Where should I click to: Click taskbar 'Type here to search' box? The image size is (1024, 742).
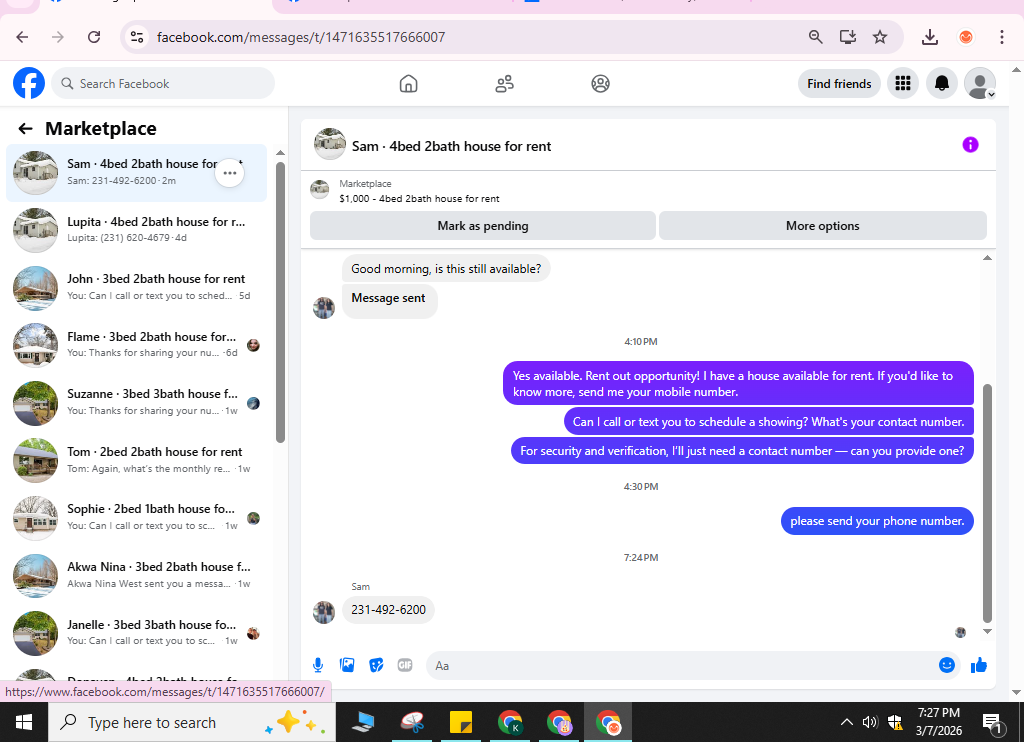pyautogui.click(x=192, y=722)
